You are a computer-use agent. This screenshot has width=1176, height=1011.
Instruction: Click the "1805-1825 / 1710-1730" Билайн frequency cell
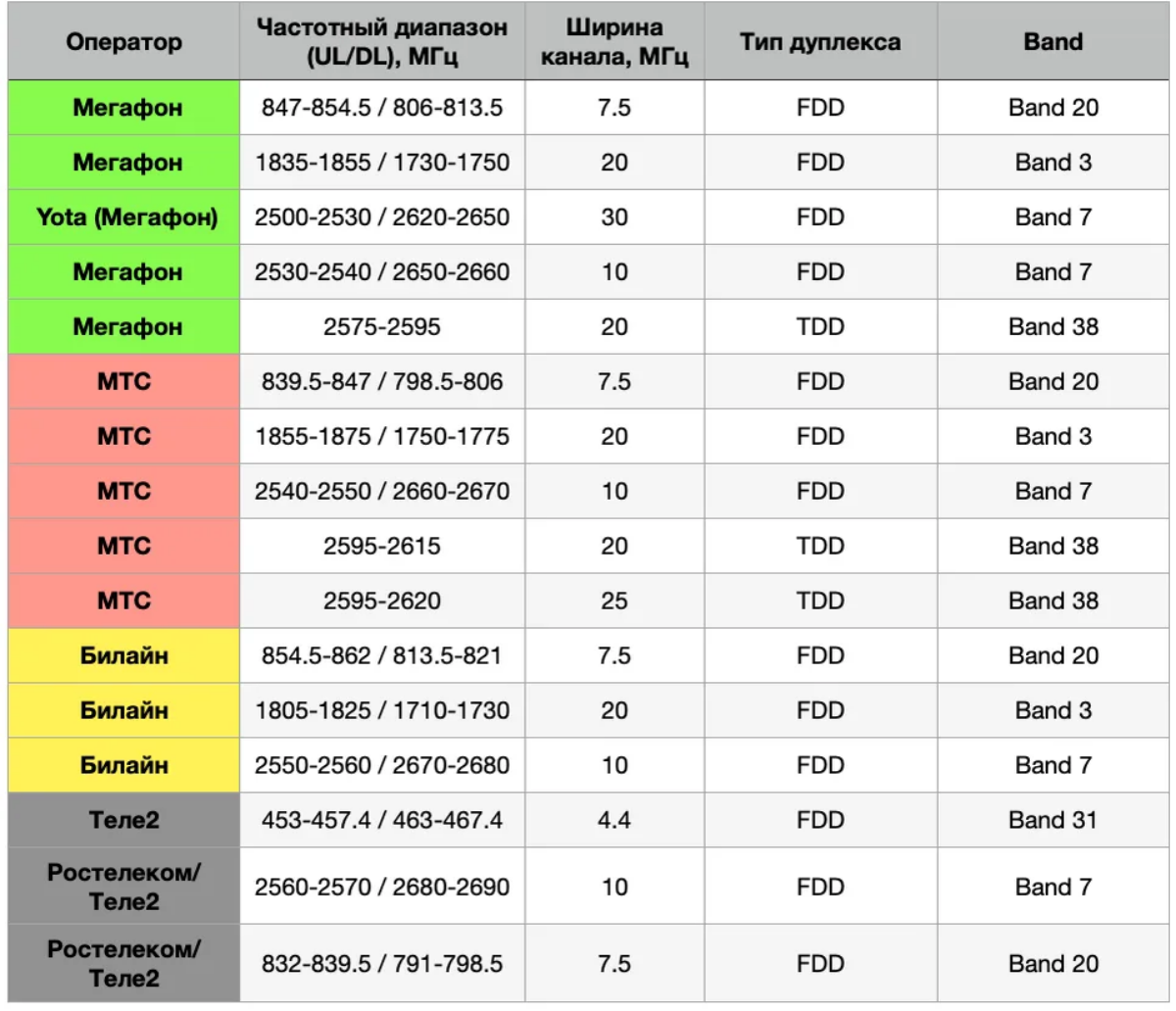[x=382, y=710]
